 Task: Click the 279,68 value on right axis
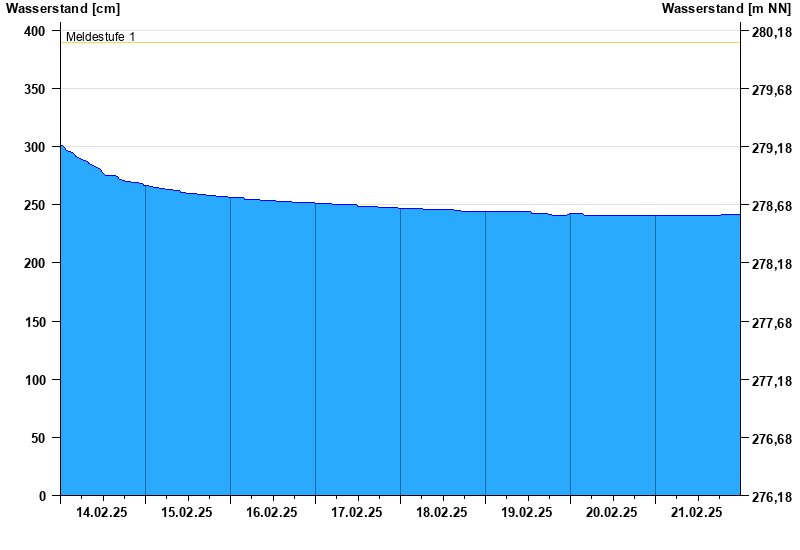(772, 90)
